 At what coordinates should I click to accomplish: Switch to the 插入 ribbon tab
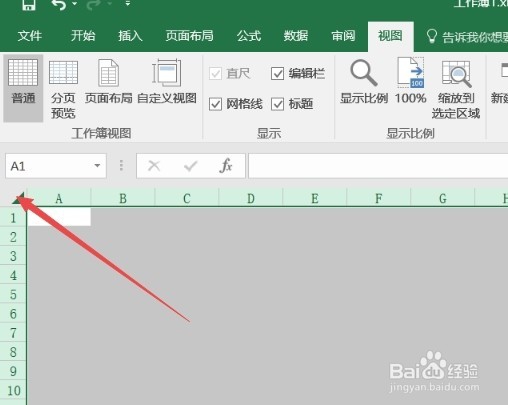point(130,36)
